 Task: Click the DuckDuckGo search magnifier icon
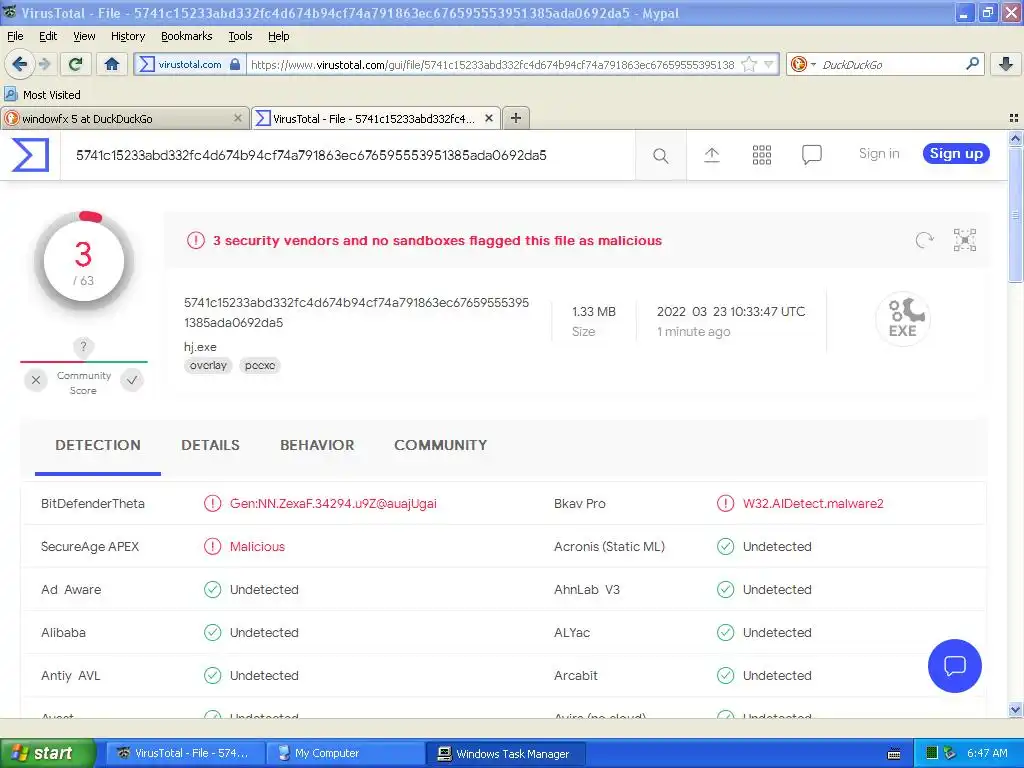click(972, 64)
